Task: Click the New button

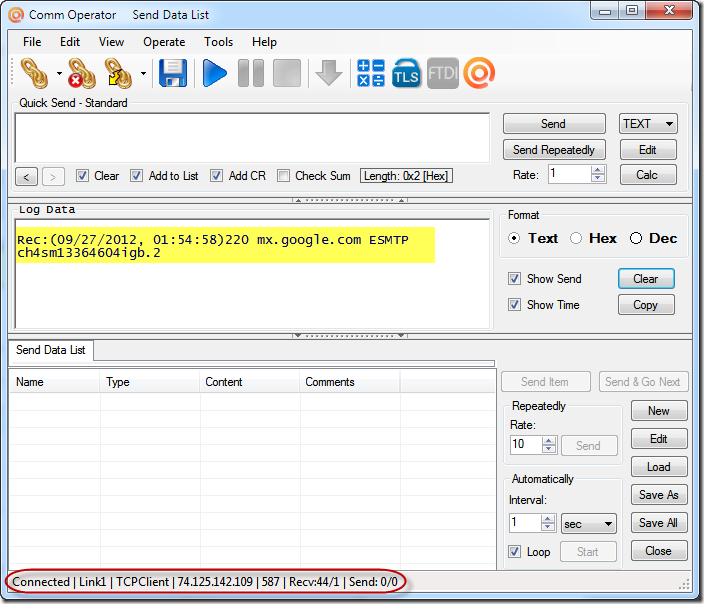Action: pyautogui.click(x=659, y=411)
